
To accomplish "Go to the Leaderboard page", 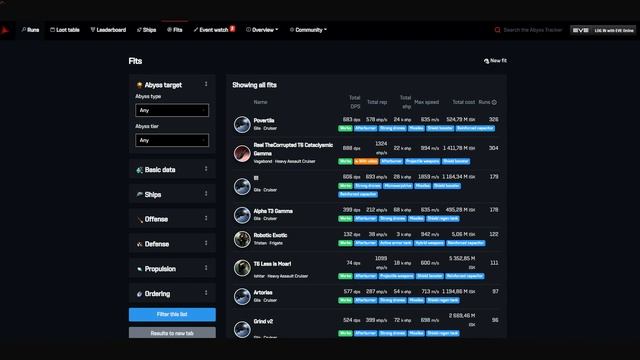I will 108,30.
